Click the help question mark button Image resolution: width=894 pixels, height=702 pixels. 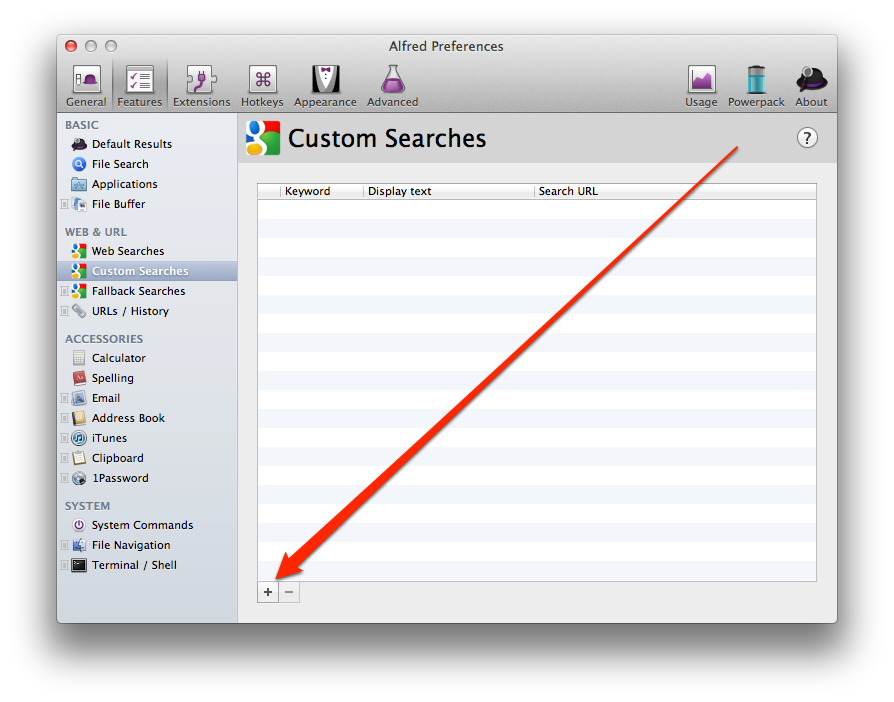tap(807, 138)
